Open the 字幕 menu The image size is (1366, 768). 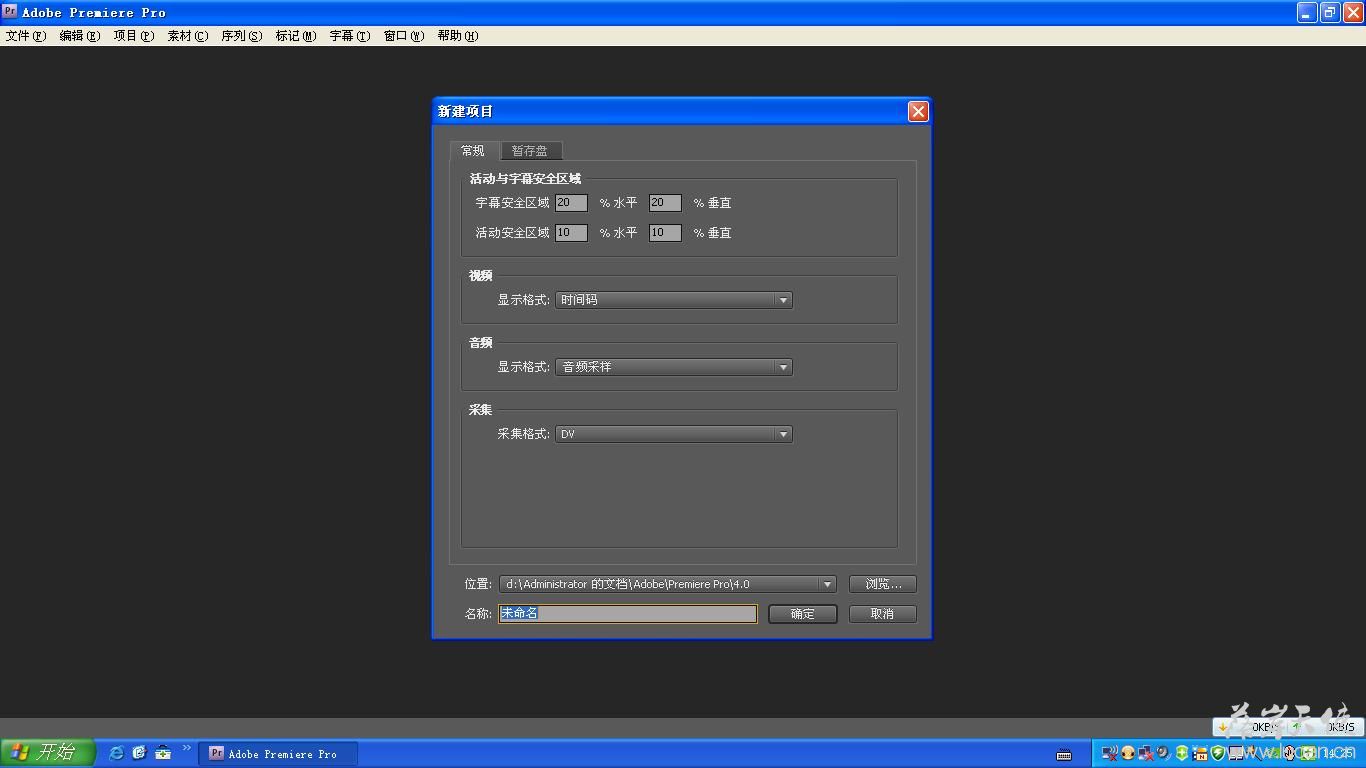pos(349,36)
